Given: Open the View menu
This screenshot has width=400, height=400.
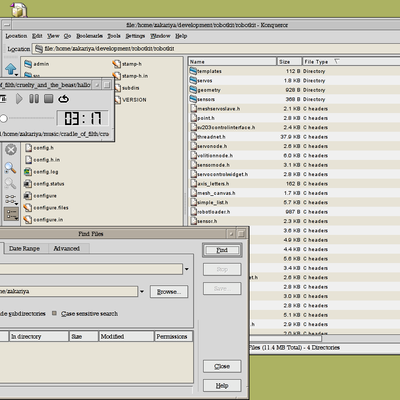Looking at the screenshot, I should tap(53, 36).
